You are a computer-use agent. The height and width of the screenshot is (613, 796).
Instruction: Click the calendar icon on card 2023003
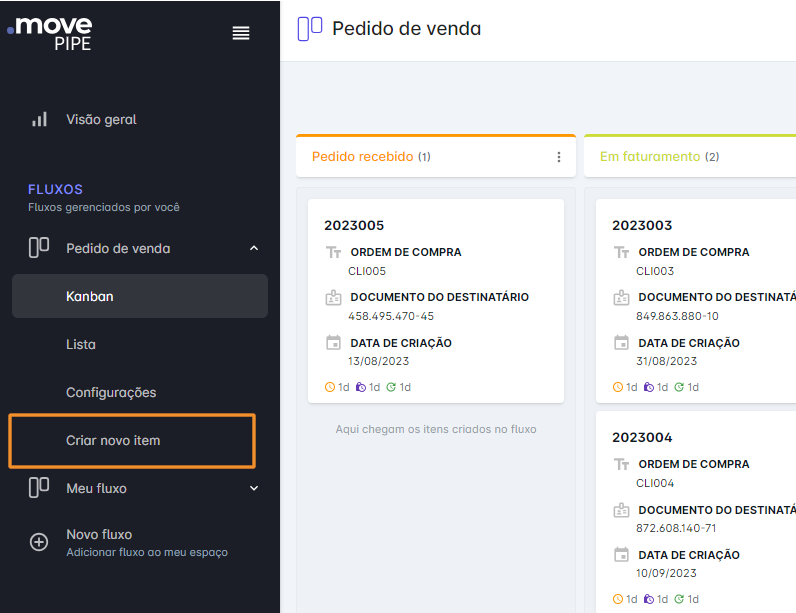(621, 343)
